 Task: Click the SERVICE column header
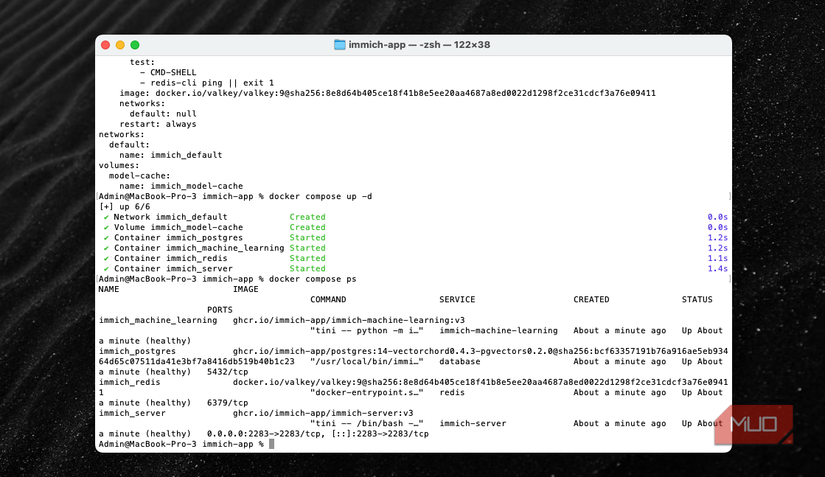tap(457, 300)
